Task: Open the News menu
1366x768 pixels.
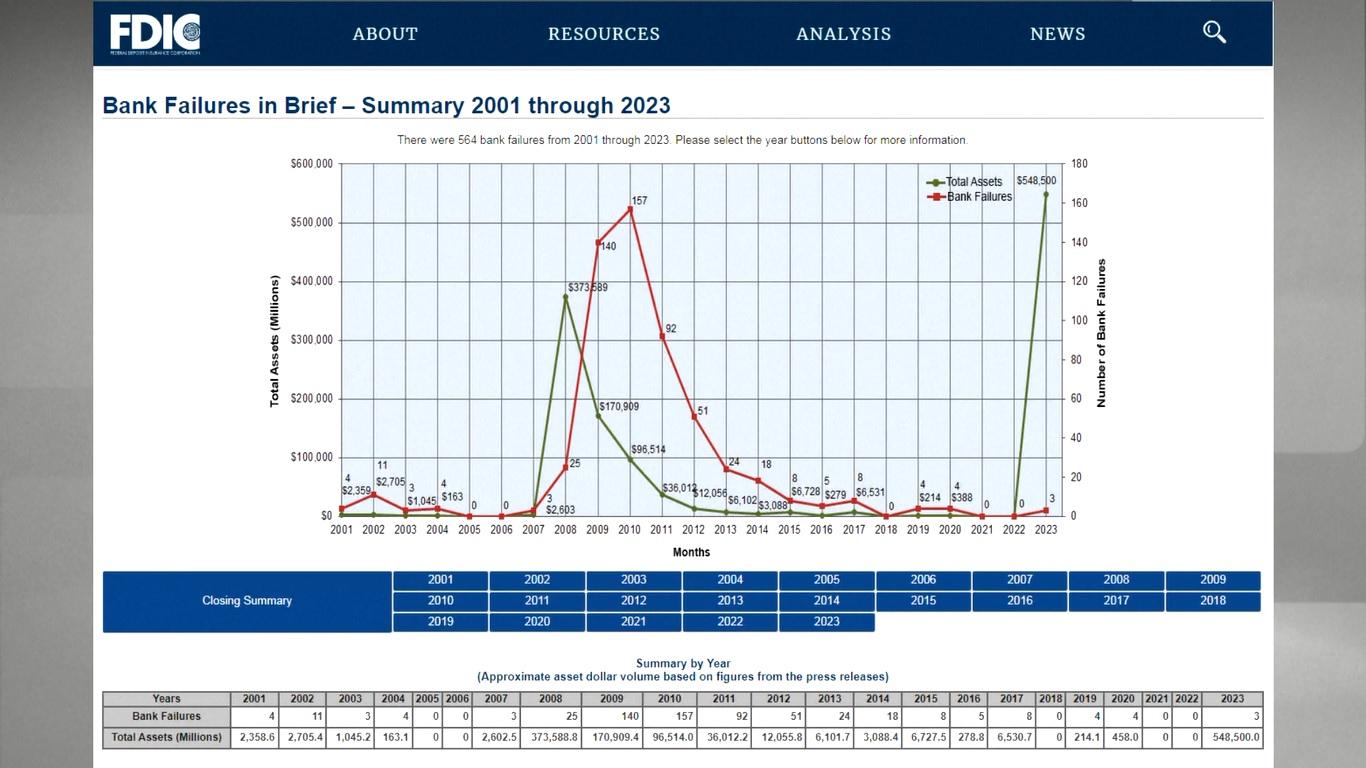Action: 1057,34
